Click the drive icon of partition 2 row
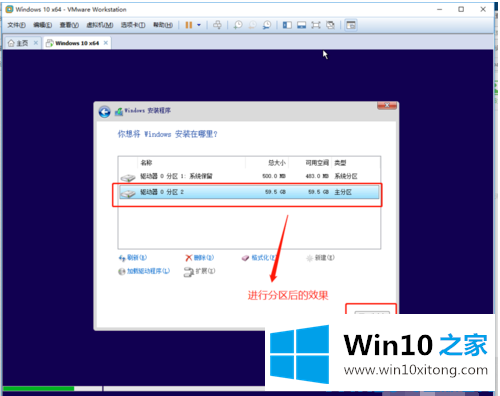This screenshot has height=396, width=500. pyautogui.click(x=128, y=193)
